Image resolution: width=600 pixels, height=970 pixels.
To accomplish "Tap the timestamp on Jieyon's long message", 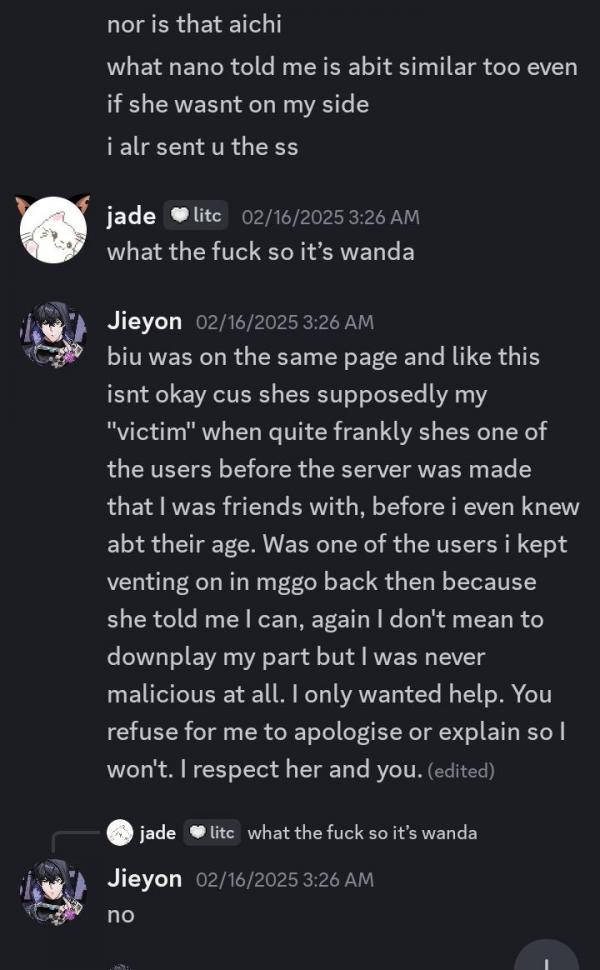I will tap(285, 322).
